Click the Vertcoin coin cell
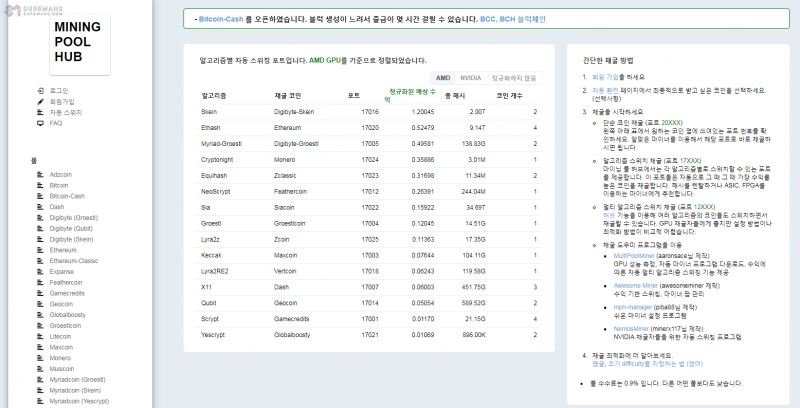This screenshot has height=408, width=800. [285, 271]
